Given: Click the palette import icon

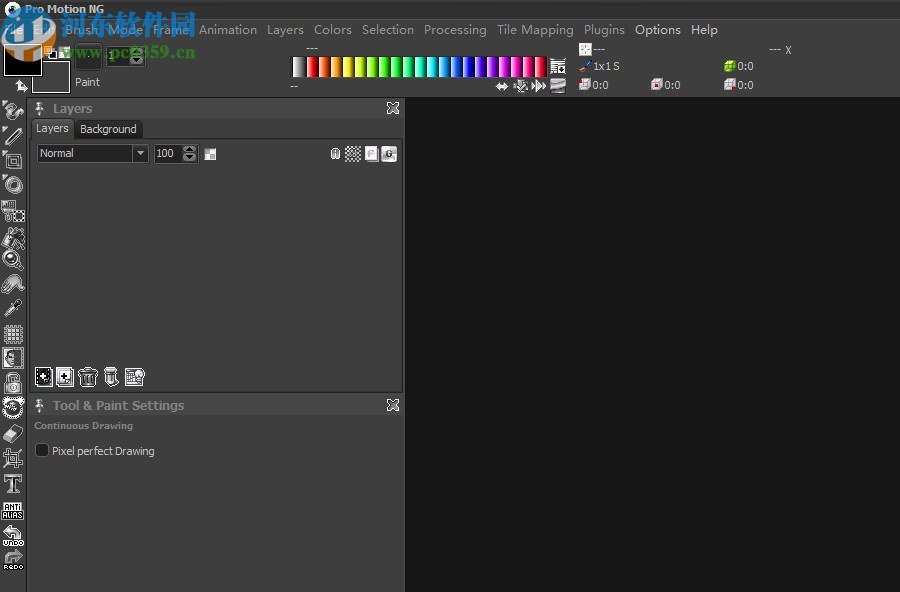Looking at the screenshot, I should pyautogui.click(x=521, y=86).
